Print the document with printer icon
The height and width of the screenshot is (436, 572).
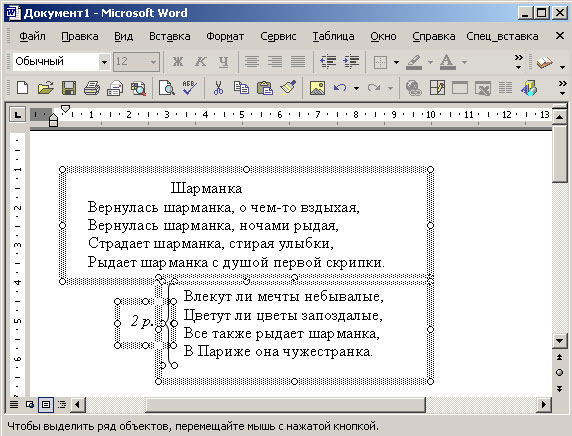pos(92,88)
